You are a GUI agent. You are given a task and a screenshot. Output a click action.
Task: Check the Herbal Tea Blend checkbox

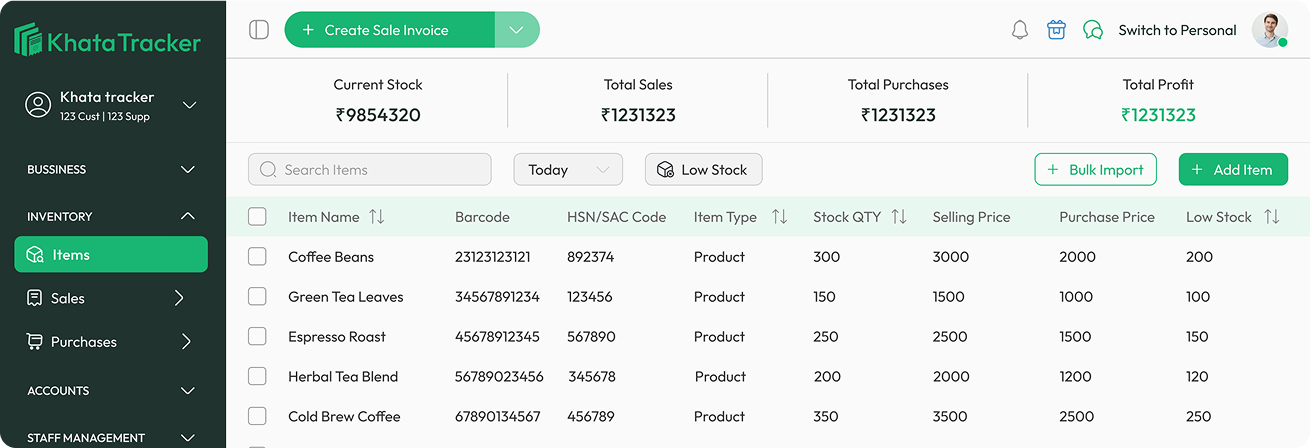[257, 376]
